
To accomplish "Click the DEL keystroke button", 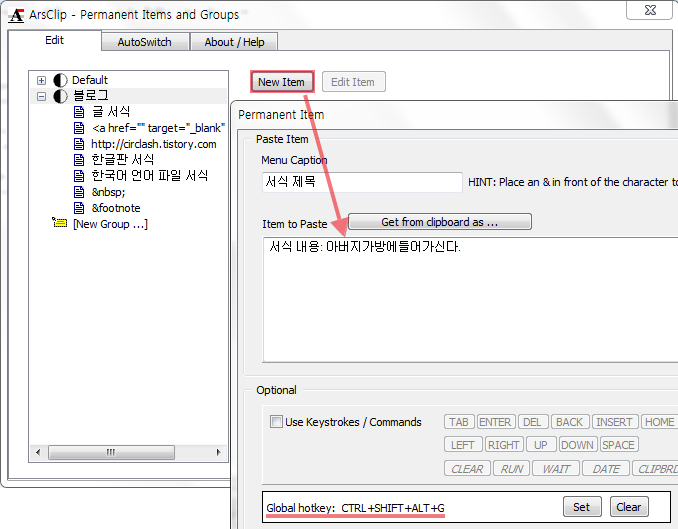I will (x=533, y=422).
